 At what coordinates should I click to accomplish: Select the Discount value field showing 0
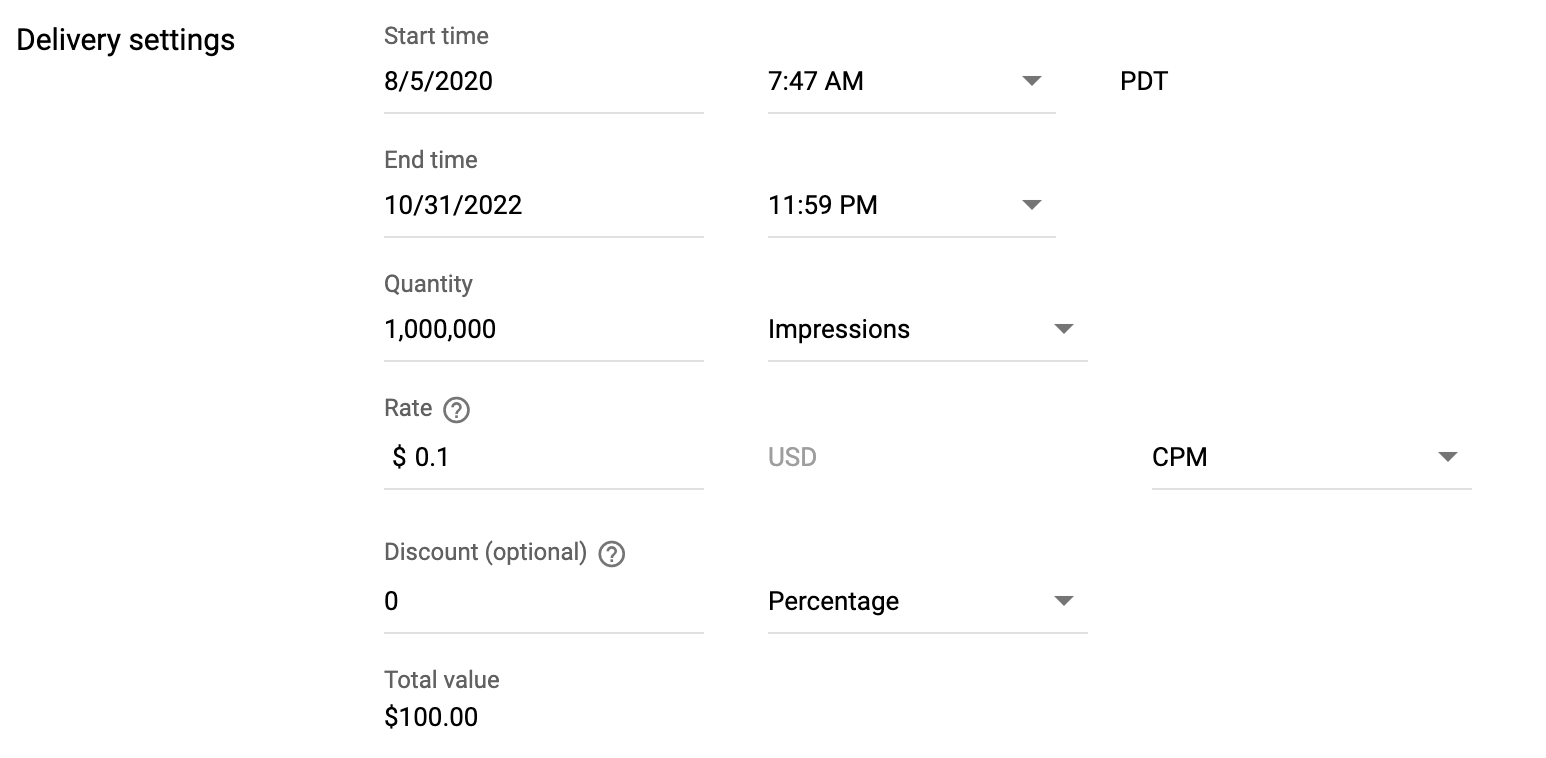pos(500,600)
